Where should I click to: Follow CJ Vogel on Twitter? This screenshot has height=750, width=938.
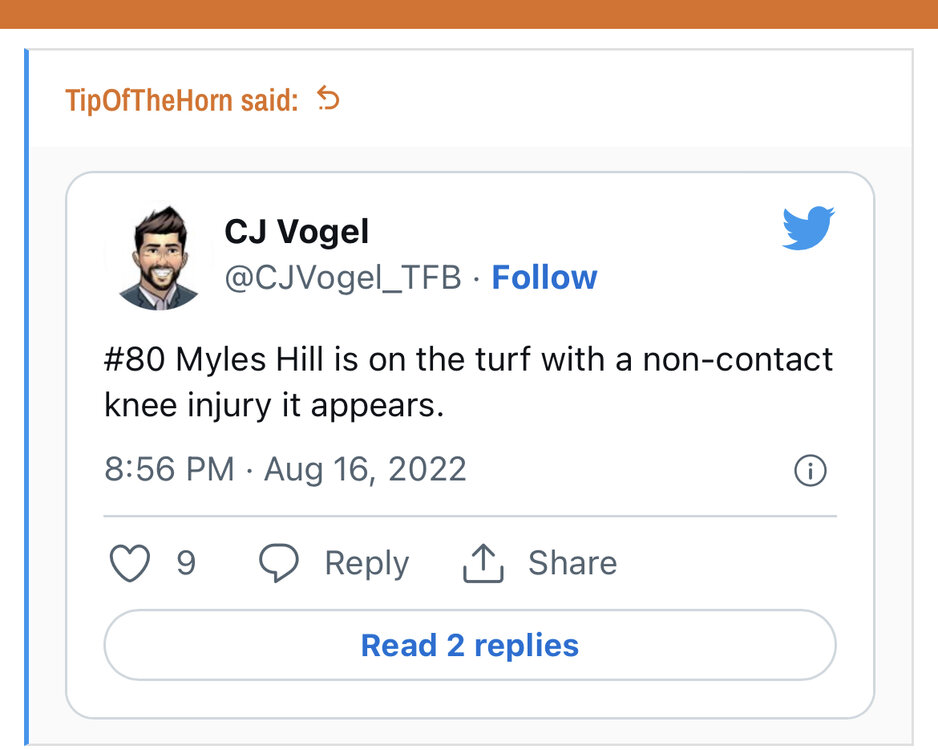(x=544, y=277)
